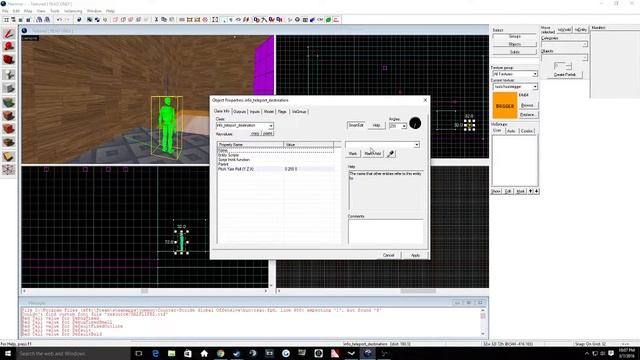
Task: Click the Windows Start button
Action: (7, 353)
